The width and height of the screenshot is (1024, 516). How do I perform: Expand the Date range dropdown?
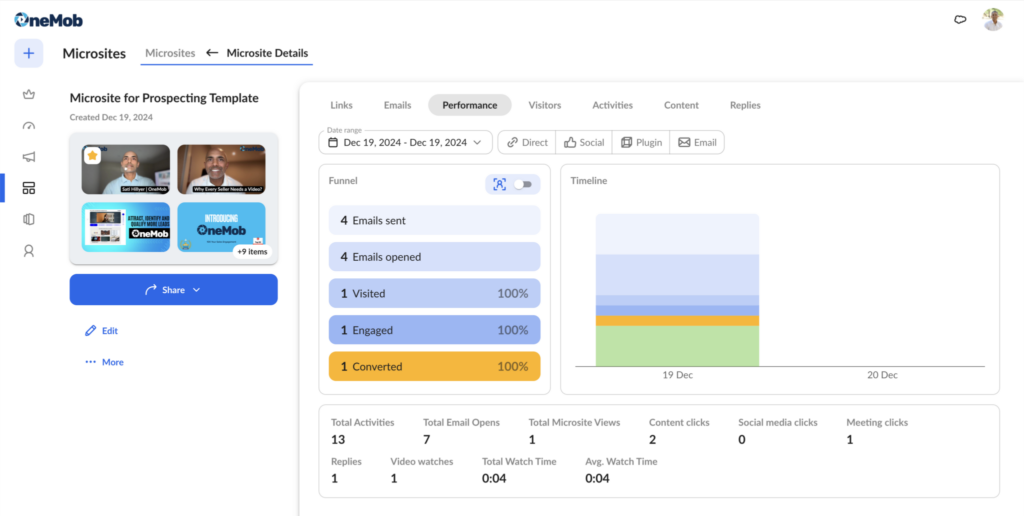point(405,142)
